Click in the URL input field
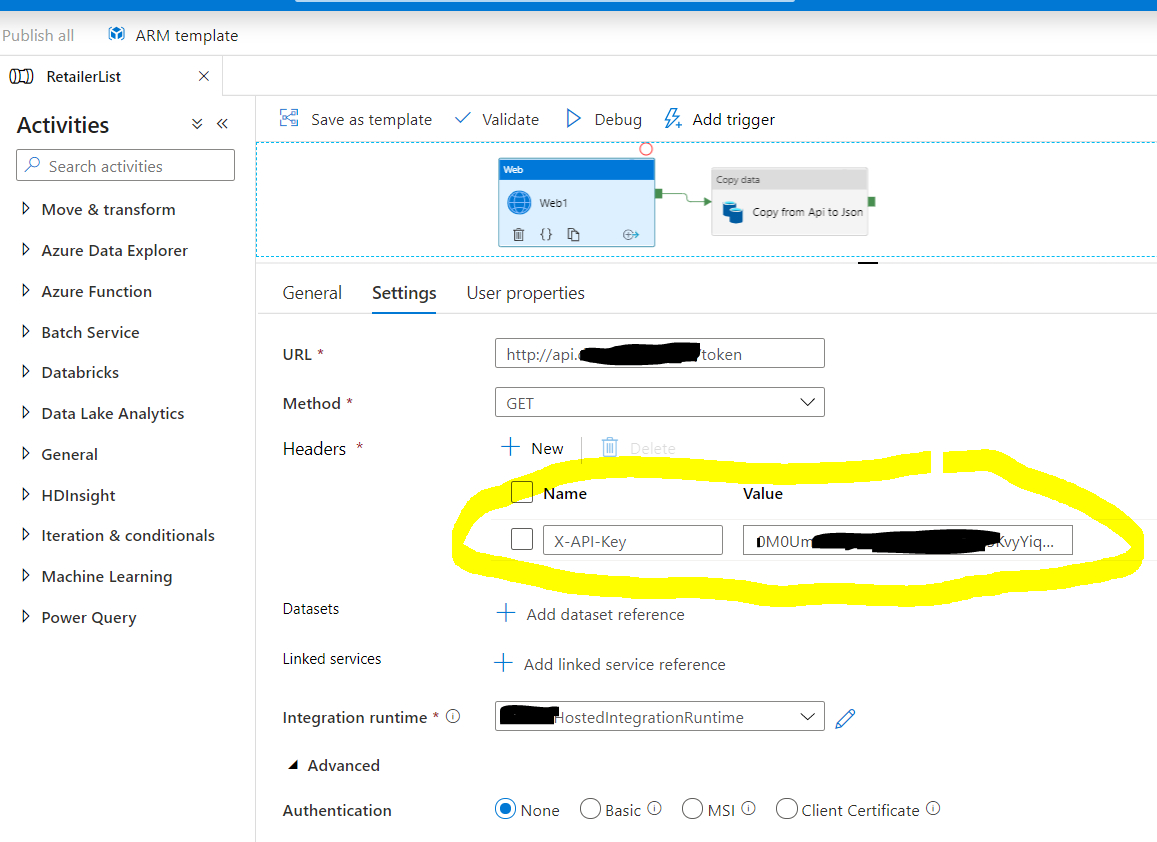The width and height of the screenshot is (1157, 842). click(660, 353)
